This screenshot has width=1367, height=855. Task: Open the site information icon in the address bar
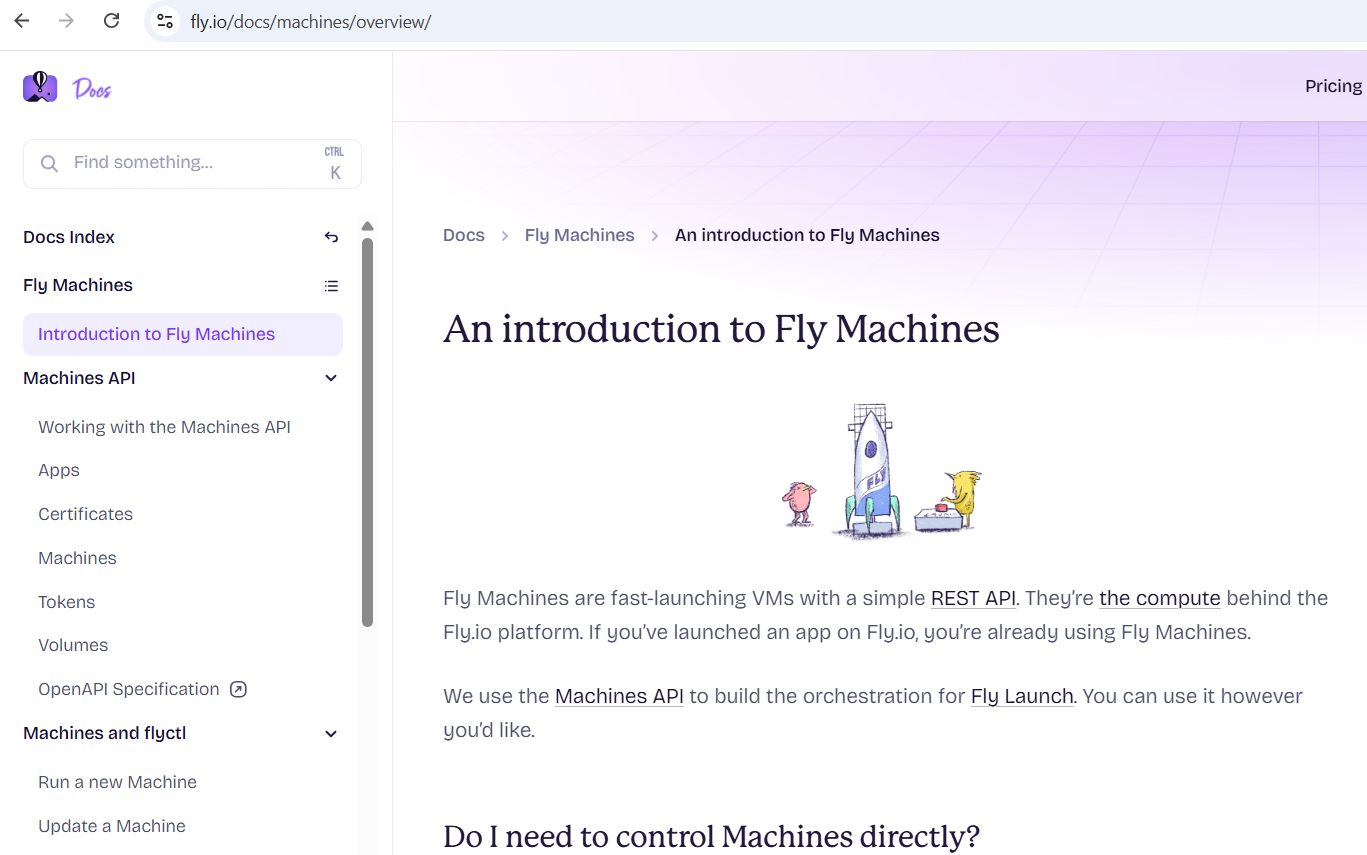coord(165,21)
